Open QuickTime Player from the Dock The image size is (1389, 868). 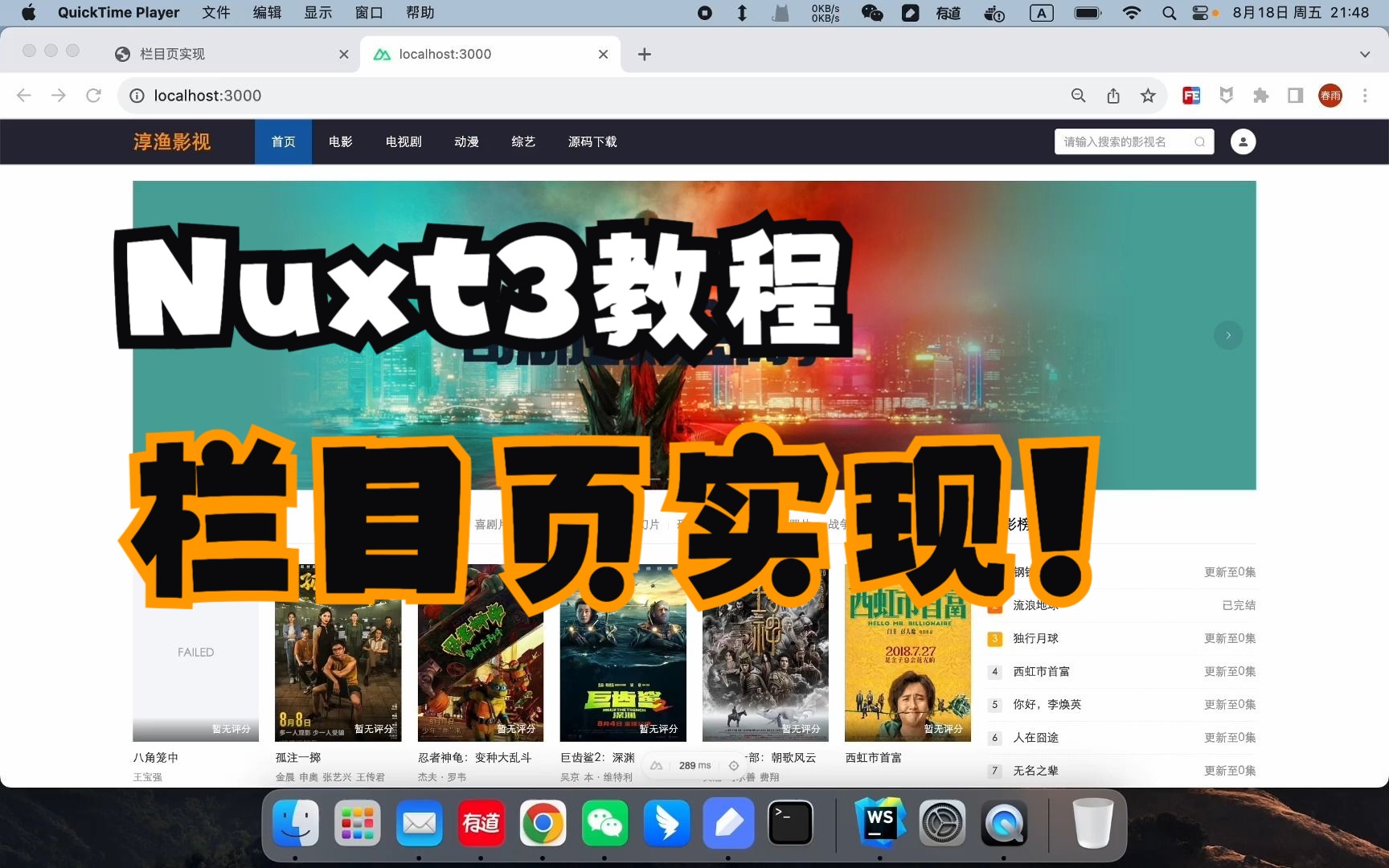pyautogui.click(x=1004, y=824)
